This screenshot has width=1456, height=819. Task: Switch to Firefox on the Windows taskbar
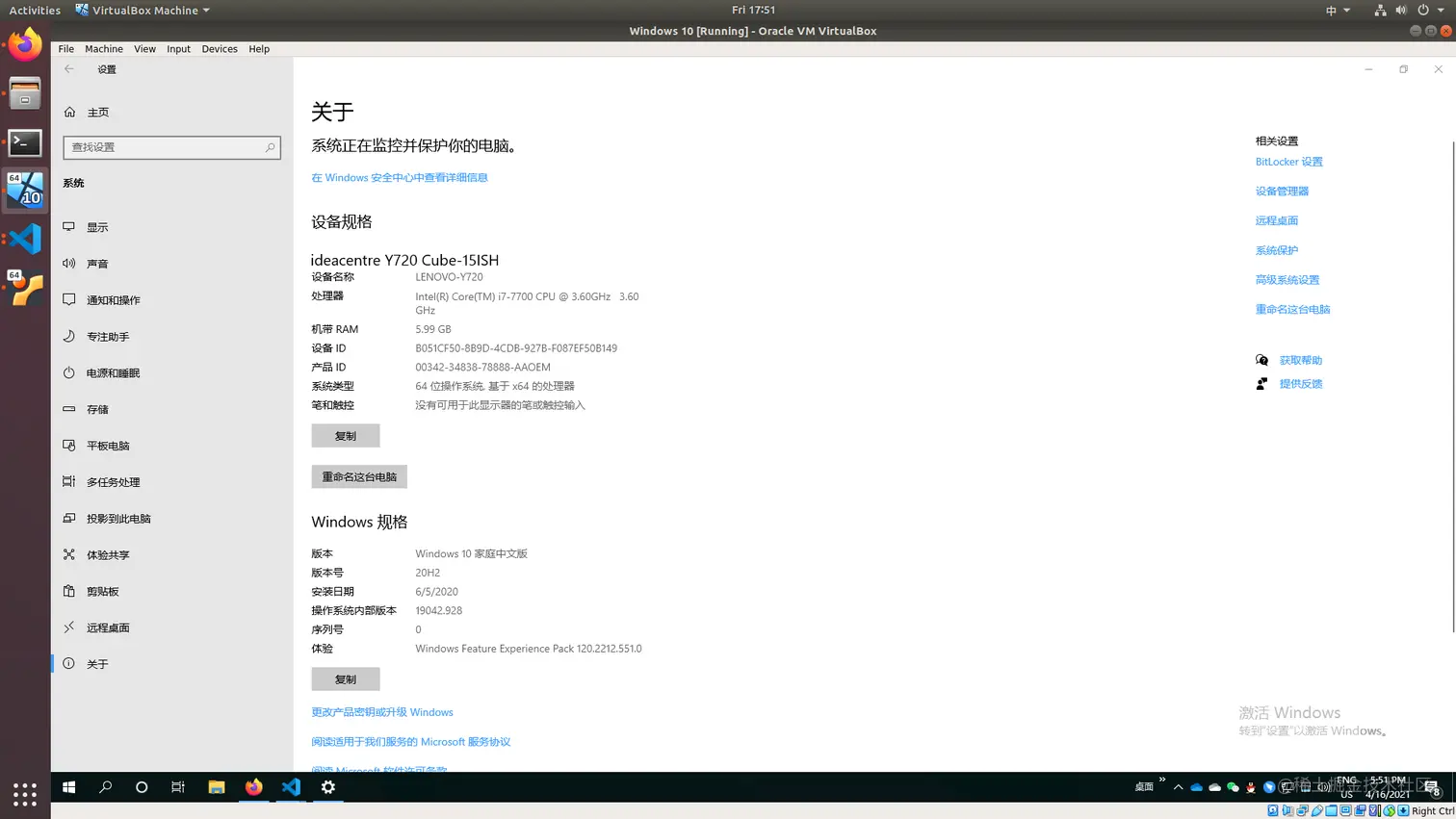(254, 787)
